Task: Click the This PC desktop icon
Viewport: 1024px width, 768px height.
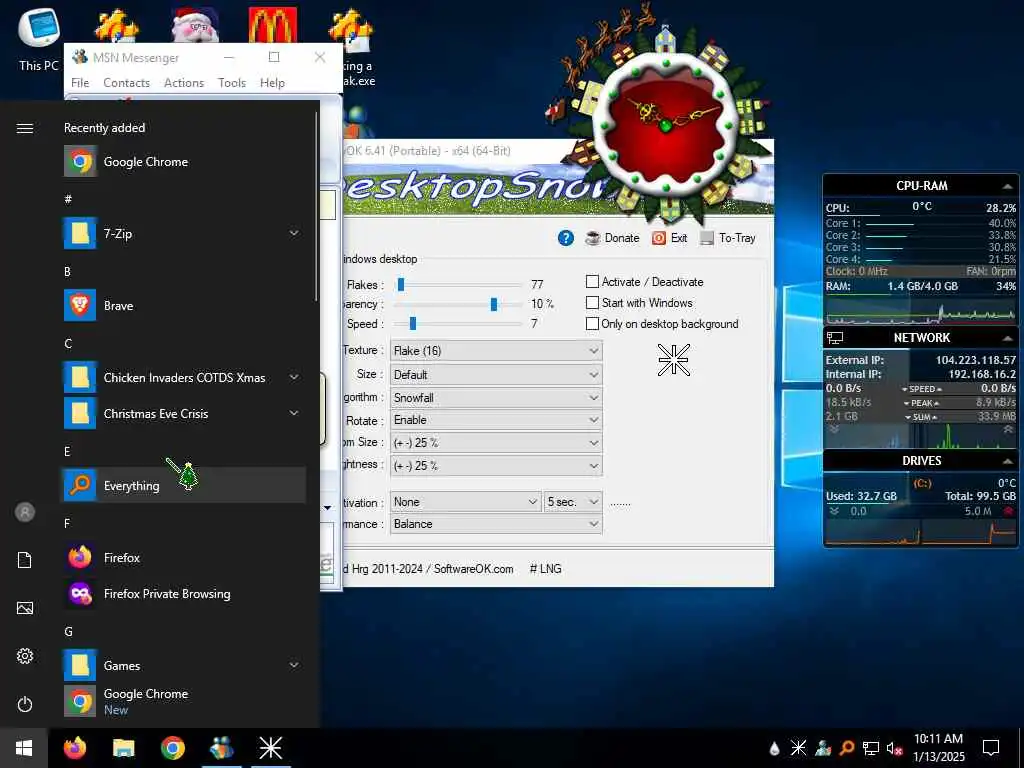Action: (39, 39)
